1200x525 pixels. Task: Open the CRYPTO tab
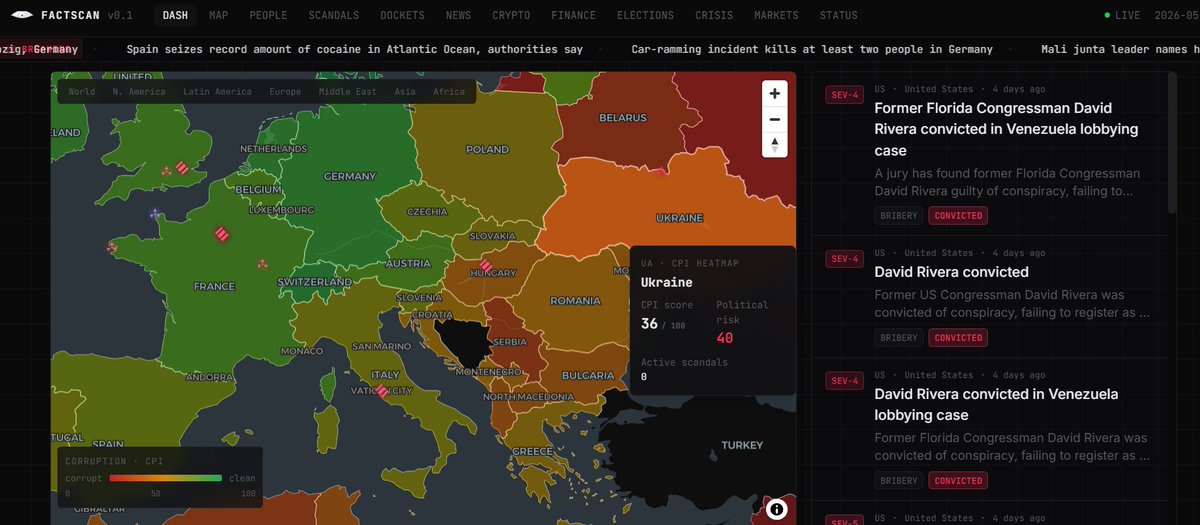click(511, 16)
